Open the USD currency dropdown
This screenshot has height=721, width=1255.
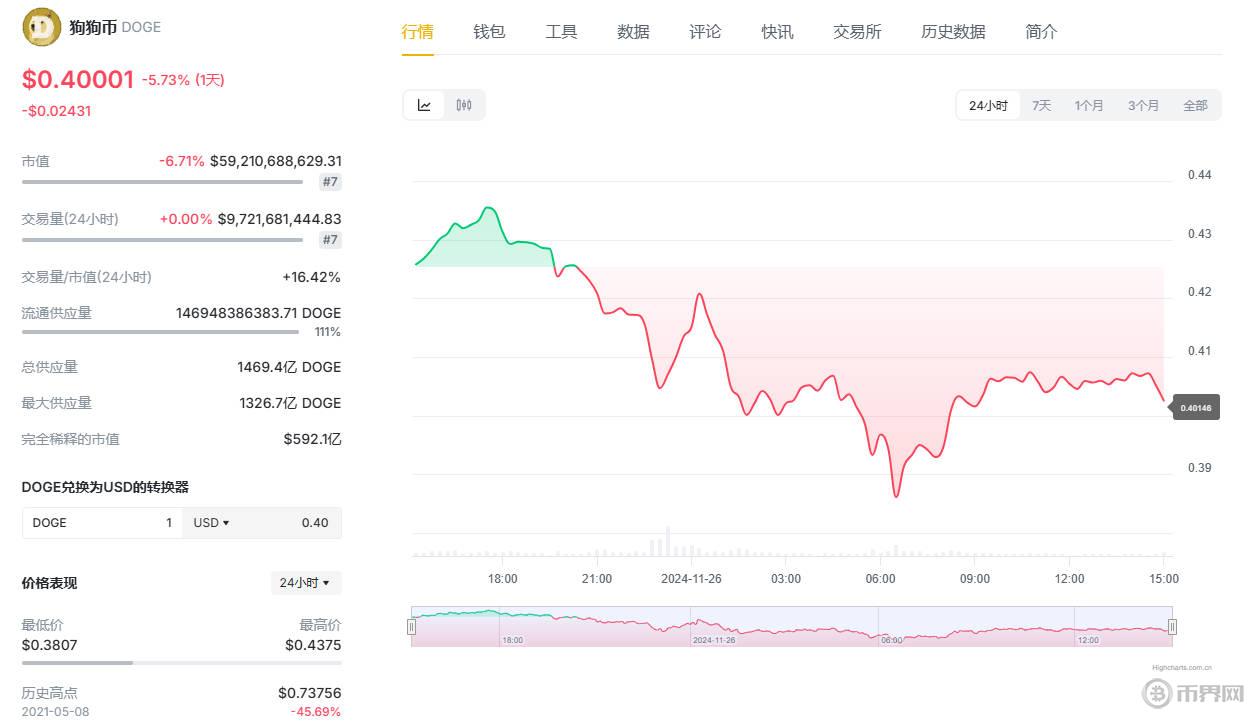(211, 522)
